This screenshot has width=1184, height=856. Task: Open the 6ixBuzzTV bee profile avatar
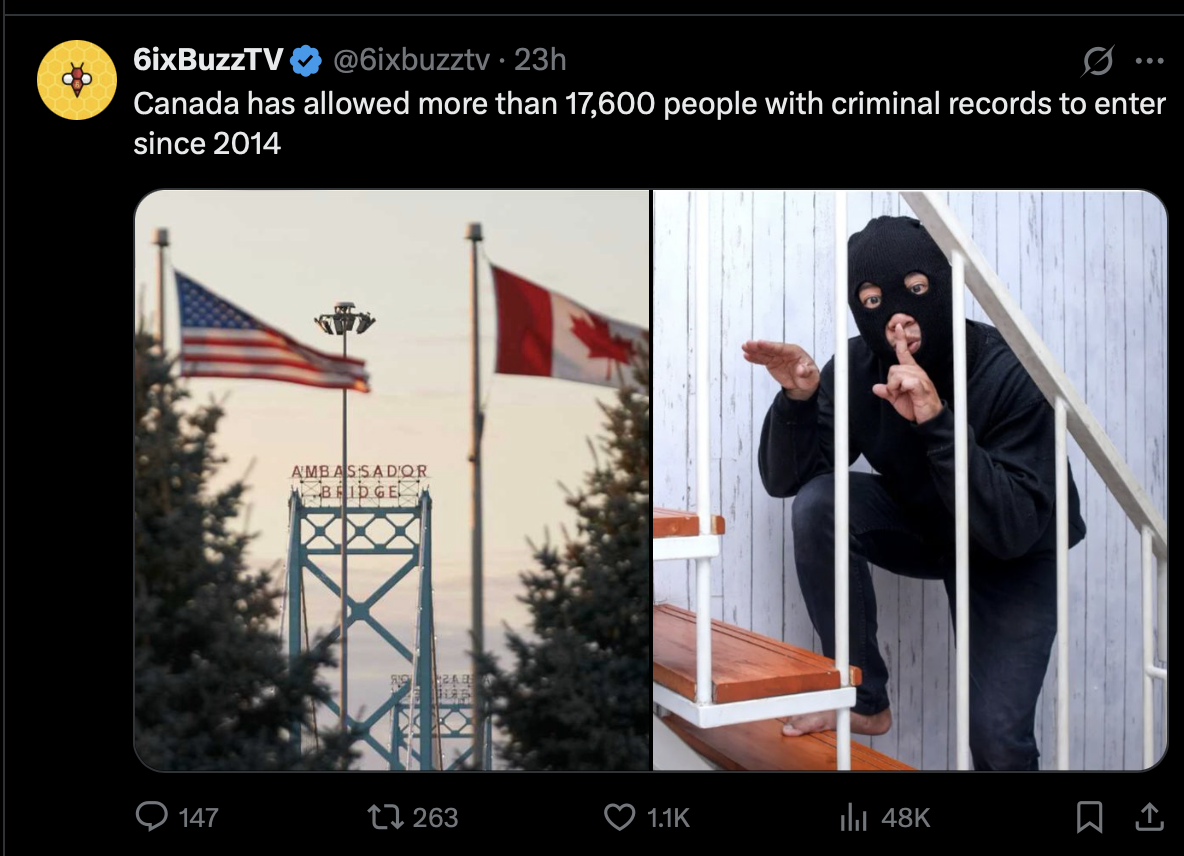click(x=77, y=80)
